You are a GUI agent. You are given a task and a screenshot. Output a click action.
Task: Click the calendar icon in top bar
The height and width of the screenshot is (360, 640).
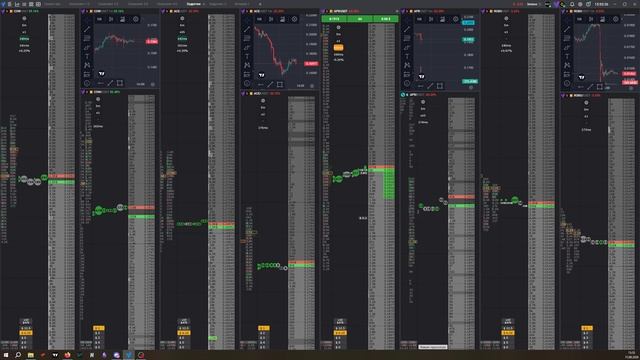click(x=588, y=4)
